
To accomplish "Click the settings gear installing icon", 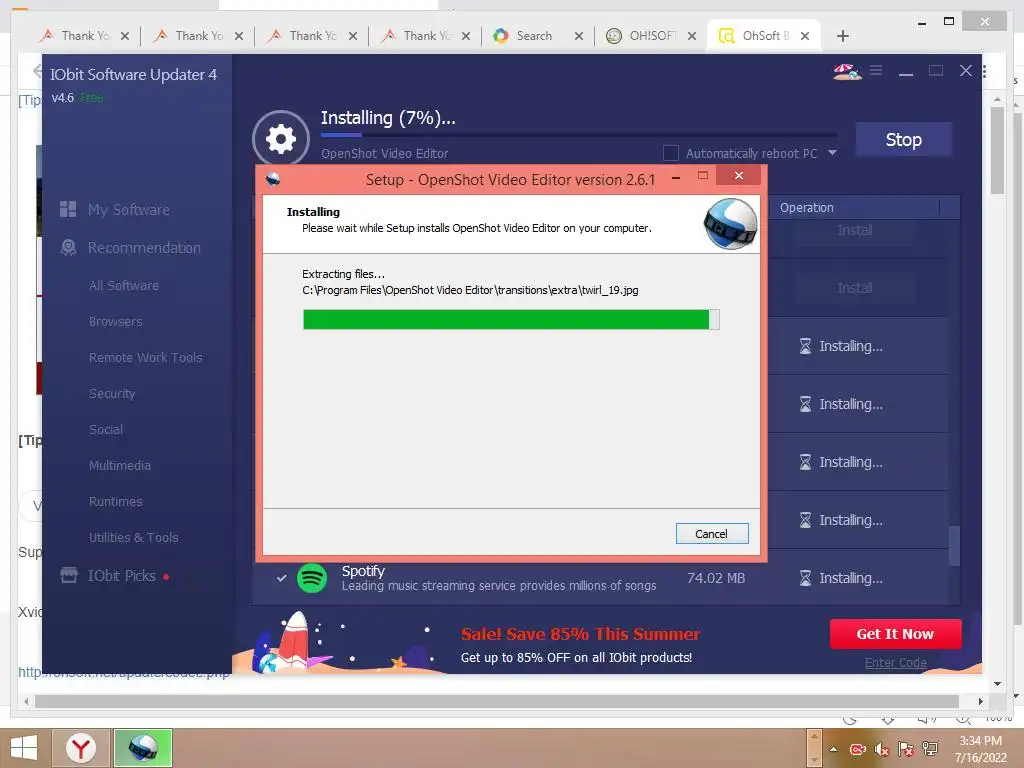I will tap(281, 138).
